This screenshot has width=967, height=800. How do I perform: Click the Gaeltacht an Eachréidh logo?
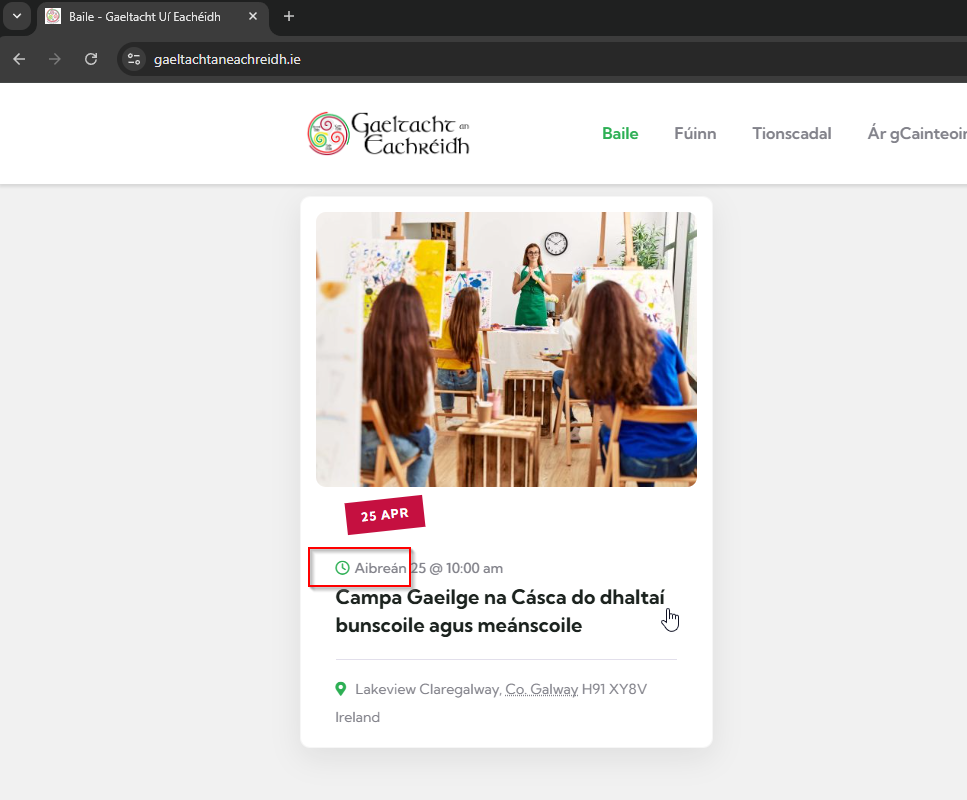coord(389,134)
